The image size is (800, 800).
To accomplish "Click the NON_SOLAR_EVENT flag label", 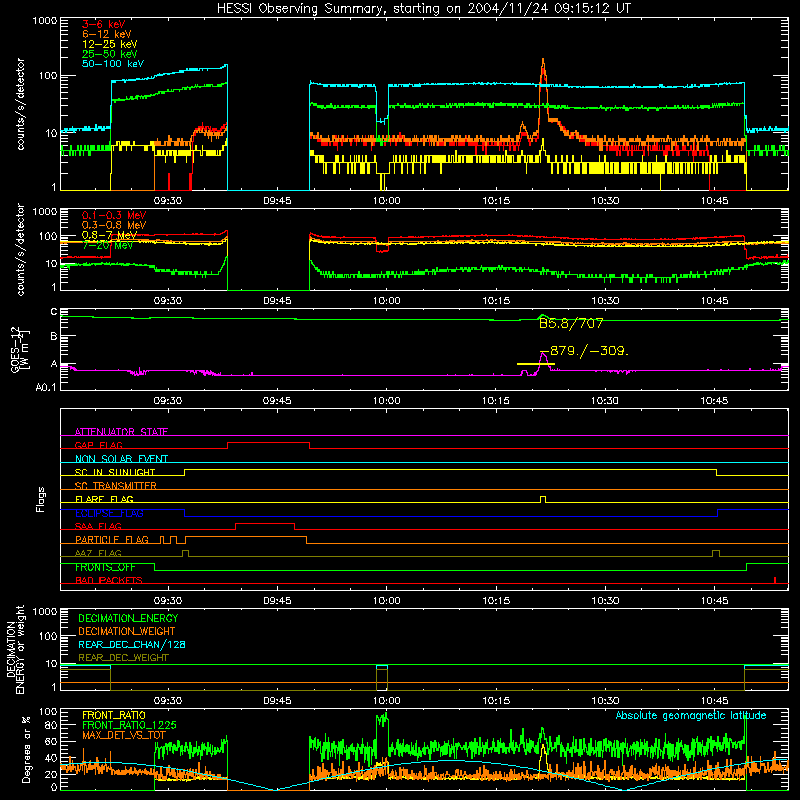I will point(121,459).
